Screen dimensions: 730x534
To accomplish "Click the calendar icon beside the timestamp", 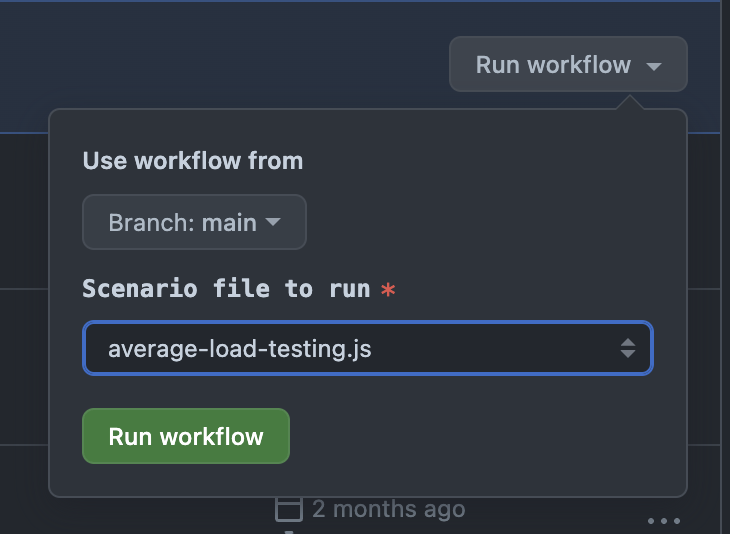I will point(288,509).
